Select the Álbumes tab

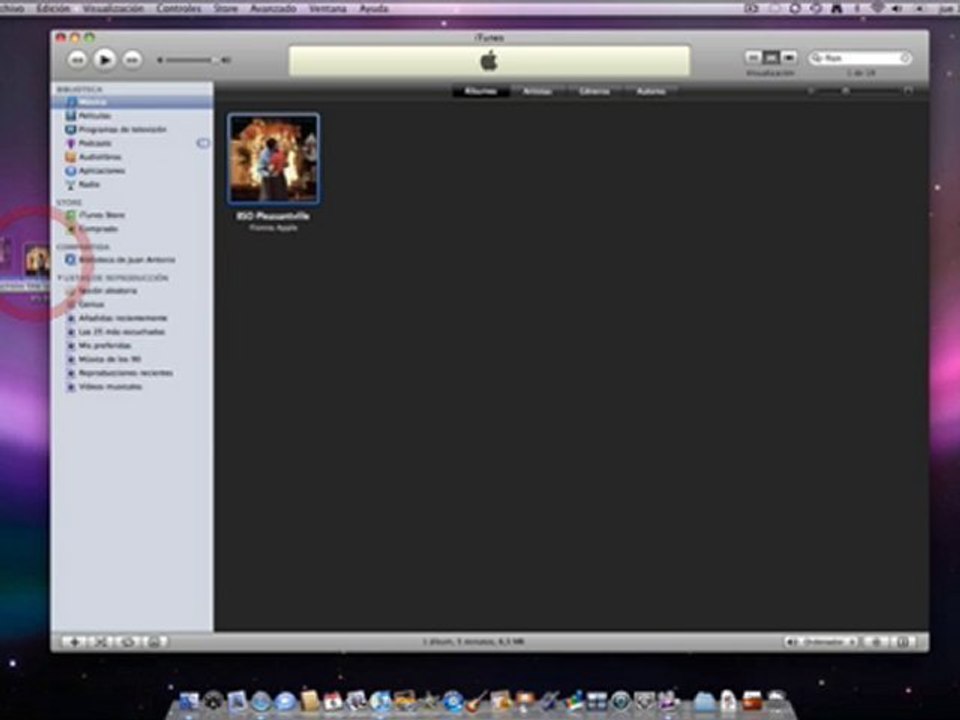pyautogui.click(x=481, y=91)
